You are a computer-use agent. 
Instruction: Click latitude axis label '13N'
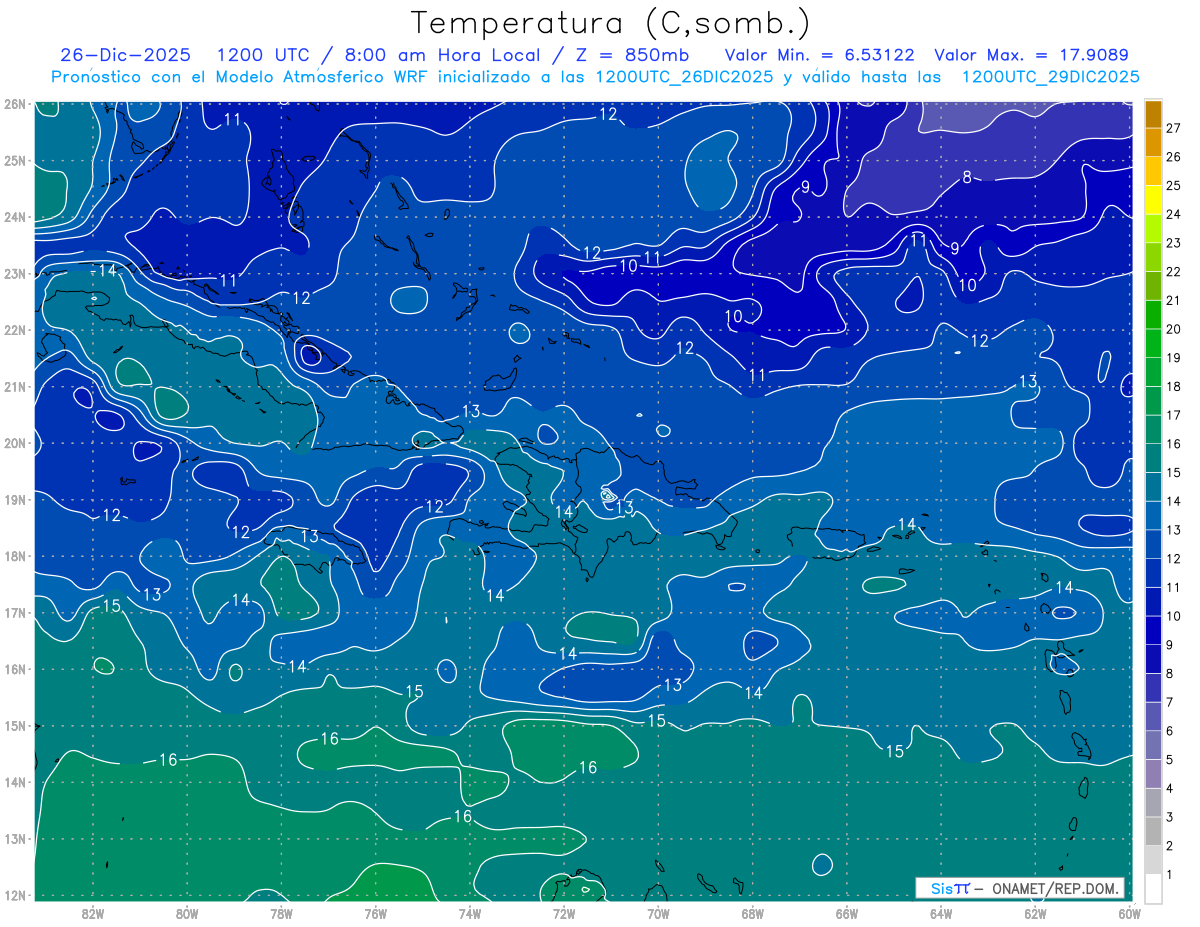14,839
